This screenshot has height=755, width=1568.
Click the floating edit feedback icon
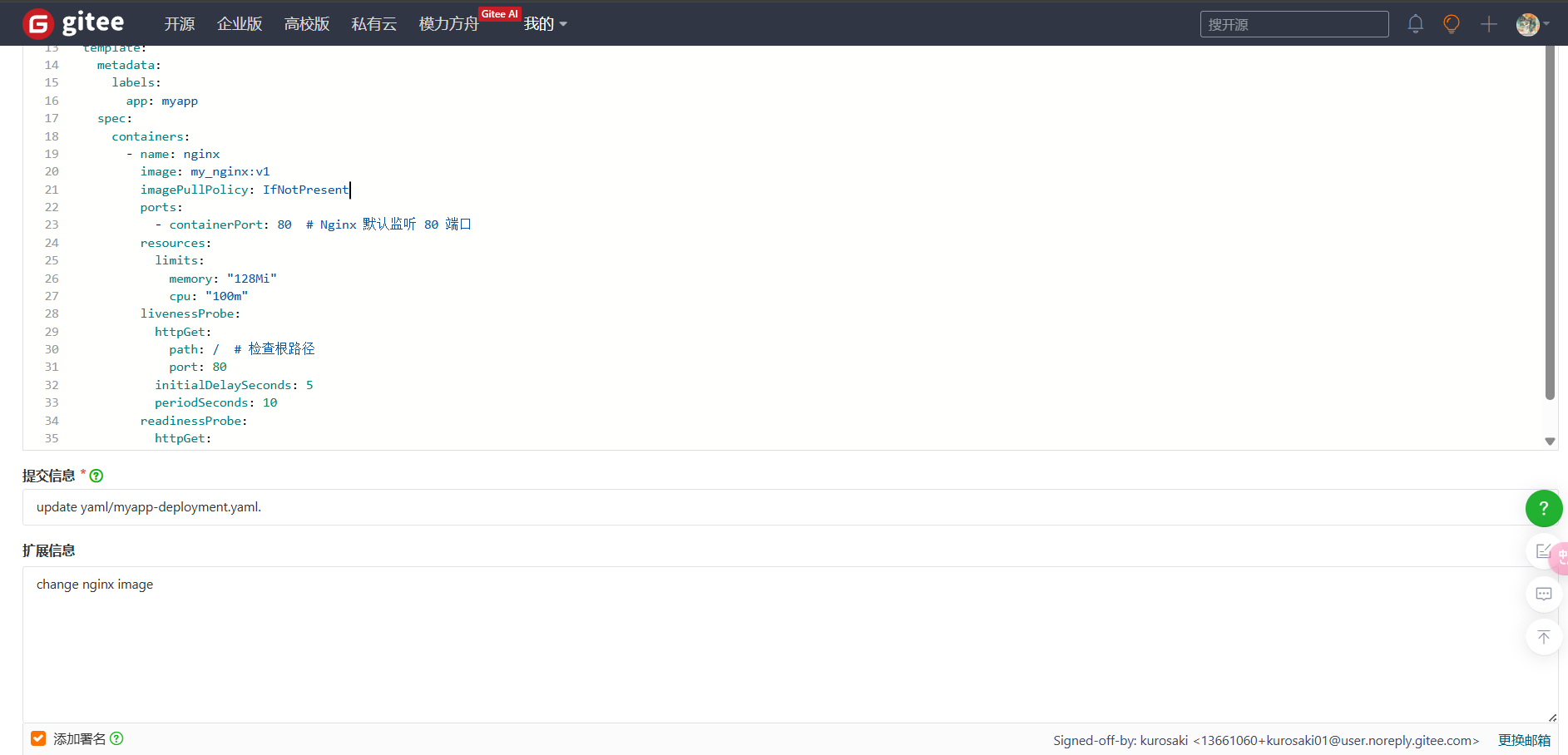click(x=1544, y=551)
